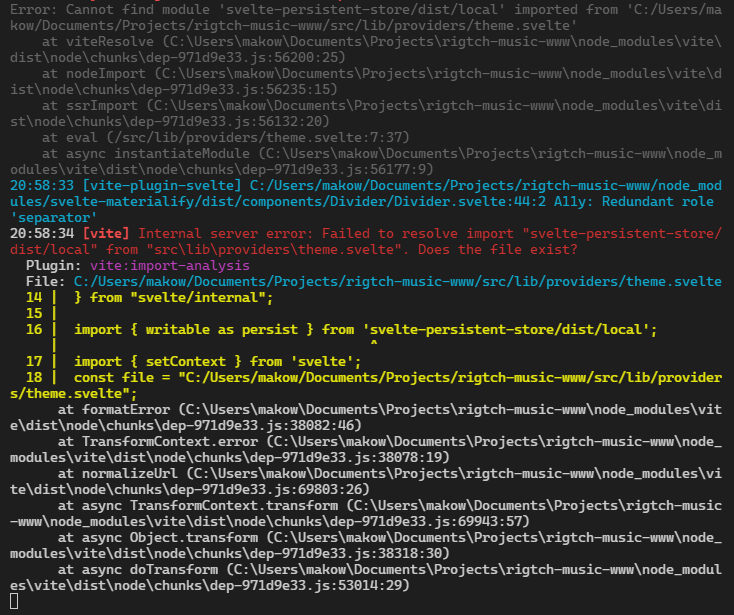Click 'at eval (/src/lib/providers/theme.svelte:7:37)'
Screen dimensions: 734x615
click(x=226, y=138)
